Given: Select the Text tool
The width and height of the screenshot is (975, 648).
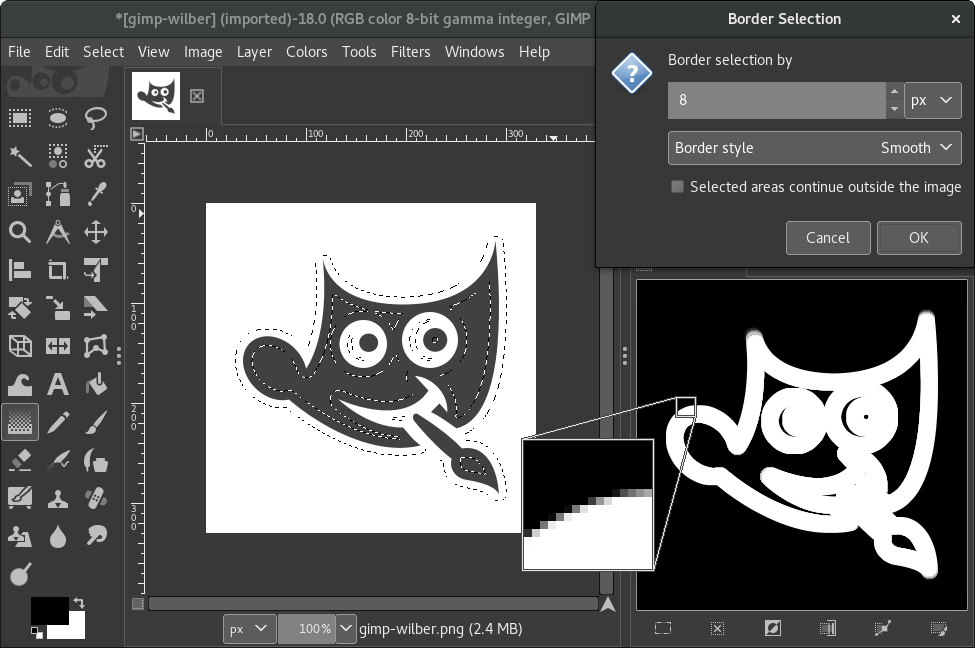Looking at the screenshot, I should pos(58,384).
